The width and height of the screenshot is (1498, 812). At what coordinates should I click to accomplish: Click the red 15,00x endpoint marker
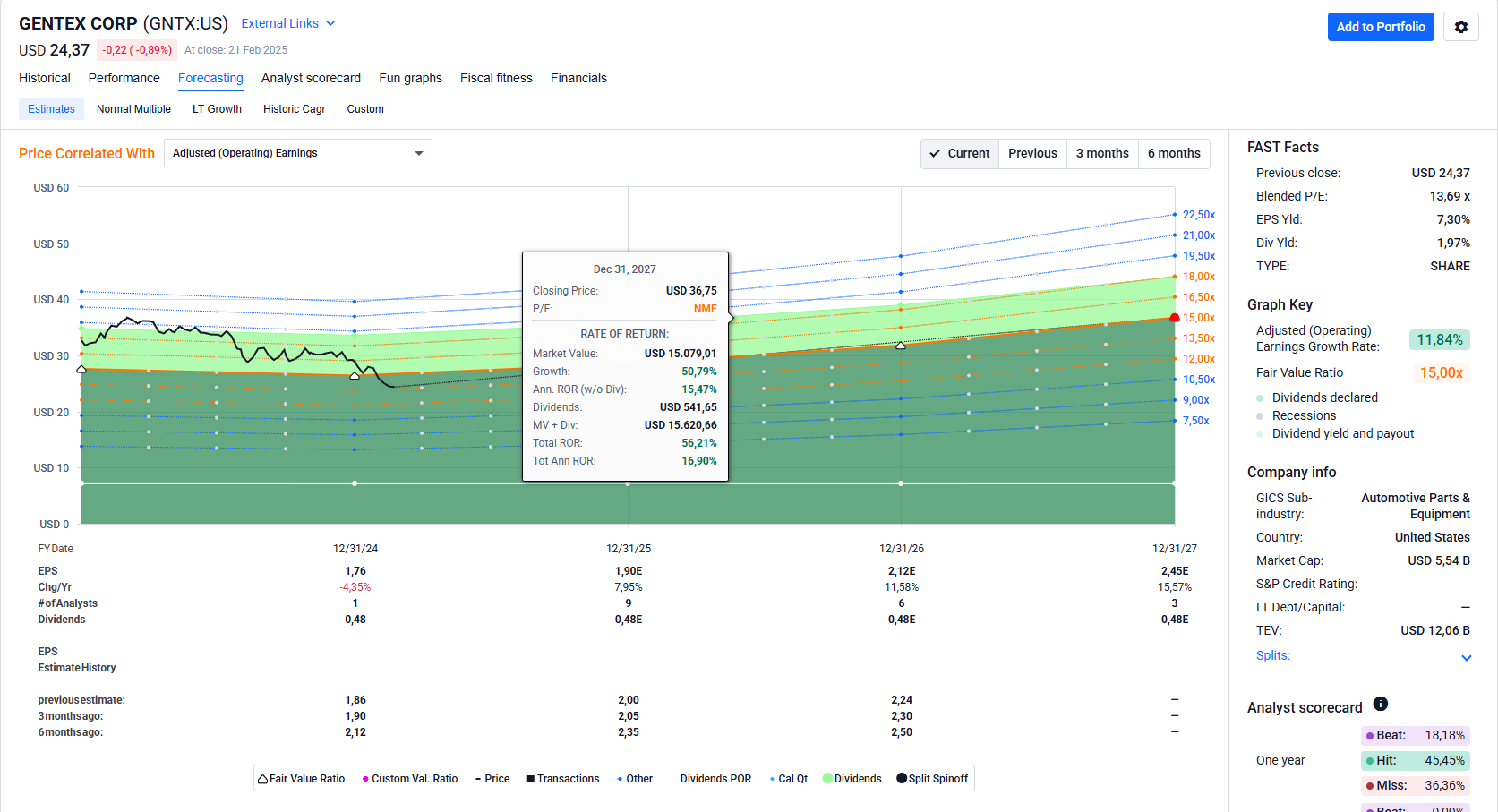pyautogui.click(x=1175, y=318)
